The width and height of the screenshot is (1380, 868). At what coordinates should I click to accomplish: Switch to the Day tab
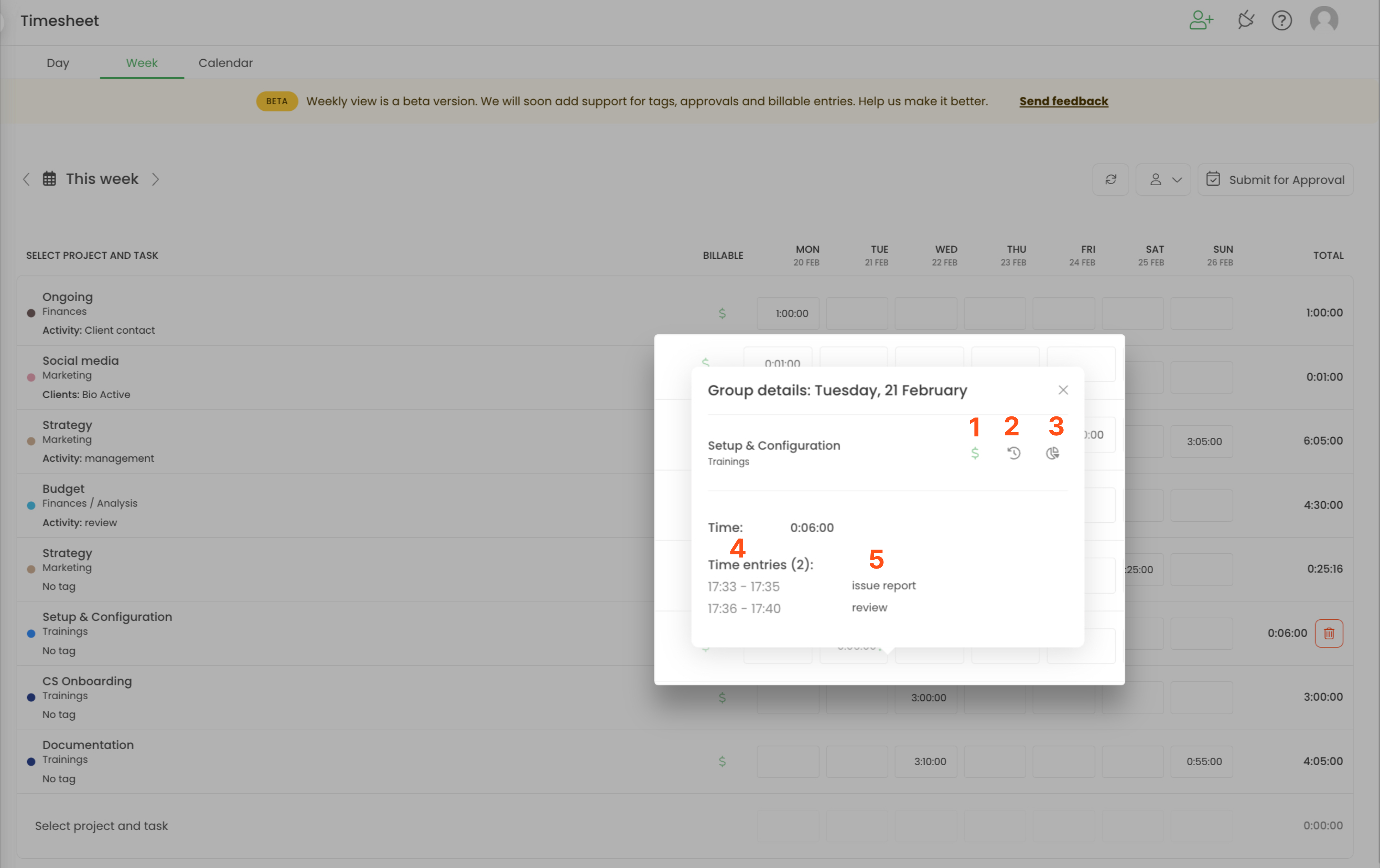58,63
